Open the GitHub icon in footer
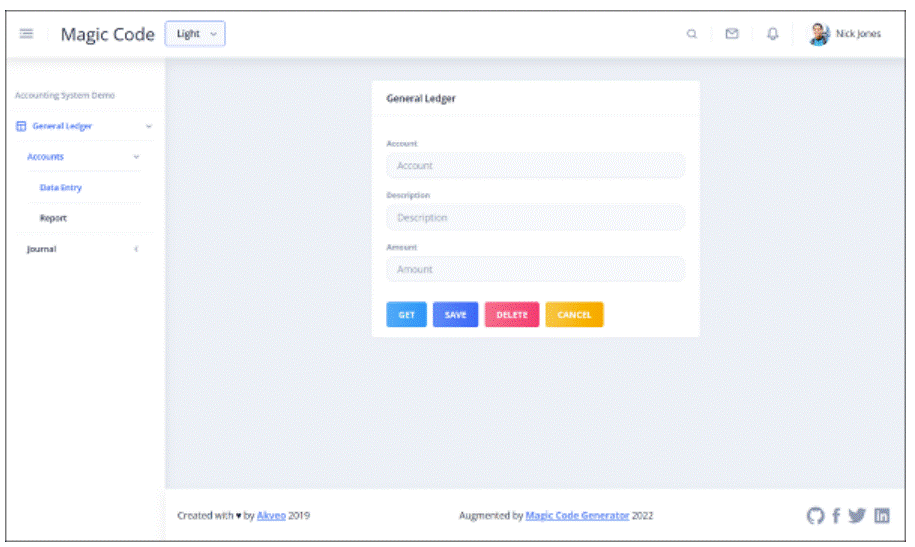Image resolution: width=915 pixels, height=547 pixels. (x=815, y=515)
